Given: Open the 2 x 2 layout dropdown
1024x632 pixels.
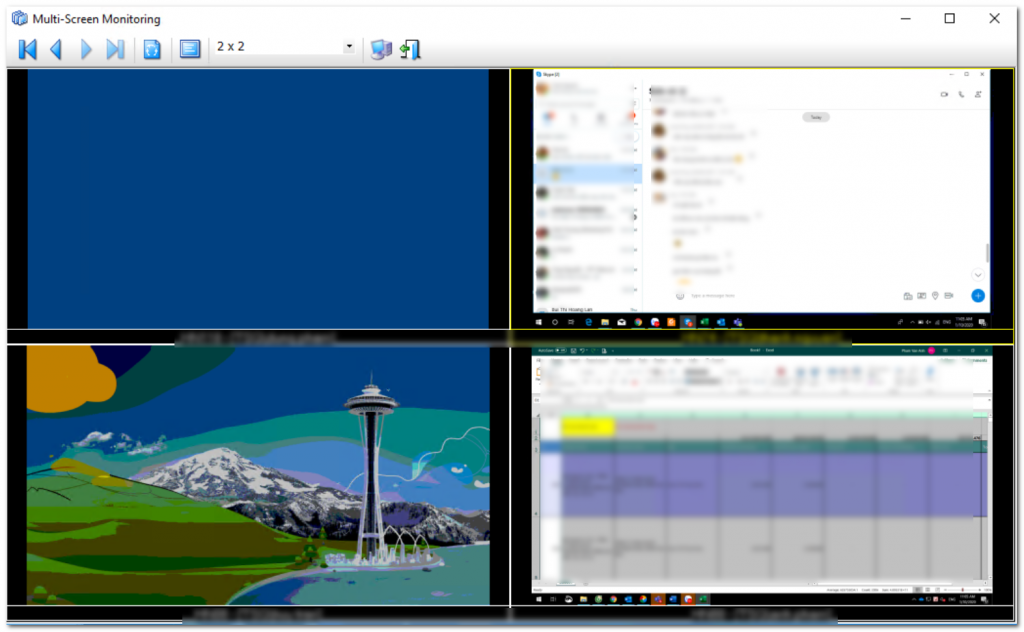Looking at the screenshot, I should 349,46.
